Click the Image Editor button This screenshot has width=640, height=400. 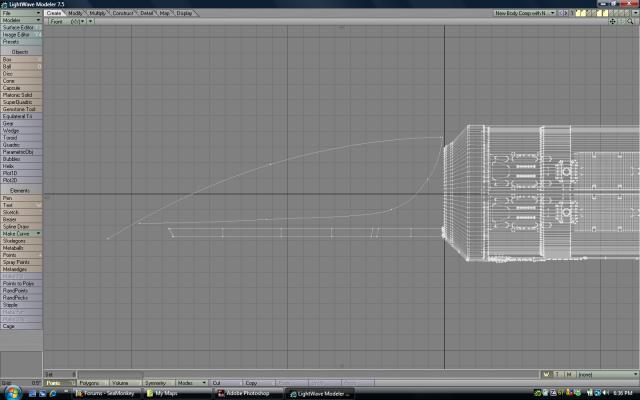[21, 34]
